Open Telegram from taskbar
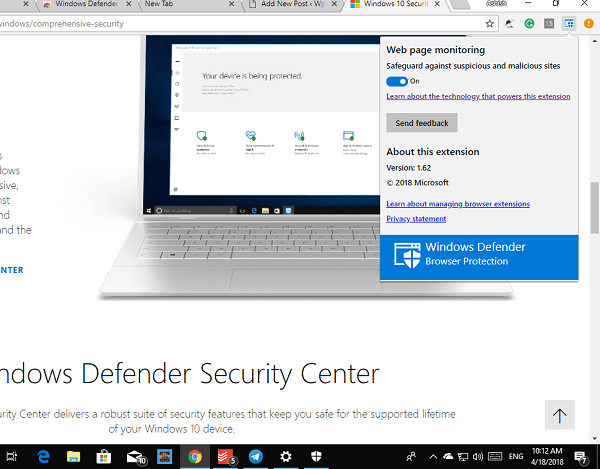600x469 pixels. (x=255, y=456)
